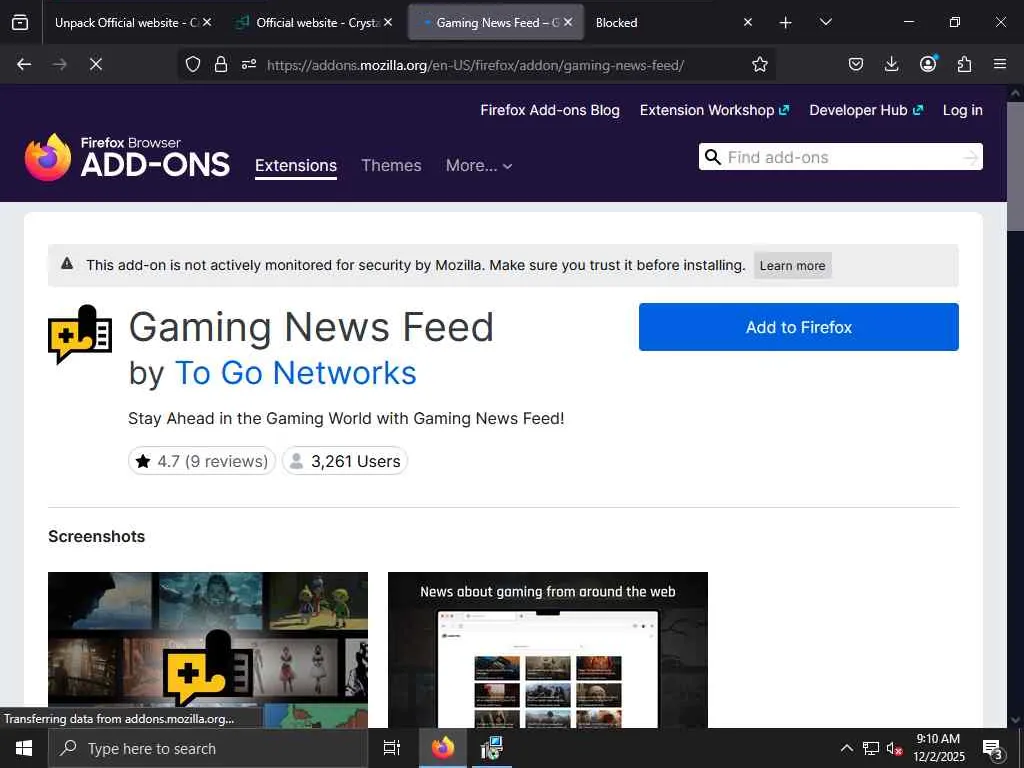This screenshot has height=768, width=1024.
Task: Submit search with the arrow icon
Action: (971, 157)
